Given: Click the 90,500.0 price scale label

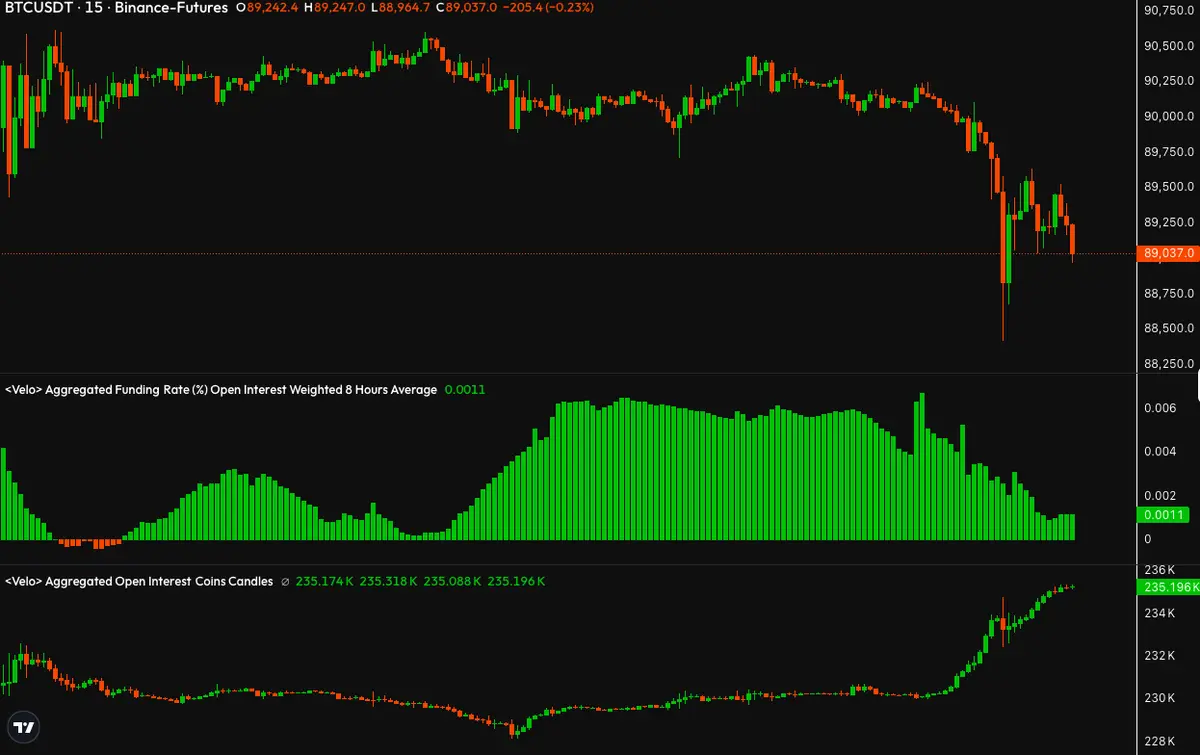Looking at the screenshot, I should [x=1170, y=46].
